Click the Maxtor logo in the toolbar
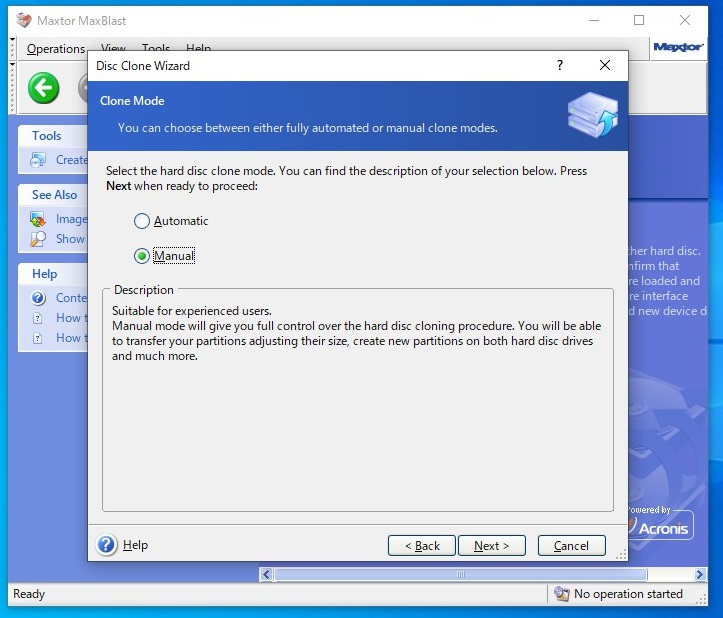 (678, 47)
